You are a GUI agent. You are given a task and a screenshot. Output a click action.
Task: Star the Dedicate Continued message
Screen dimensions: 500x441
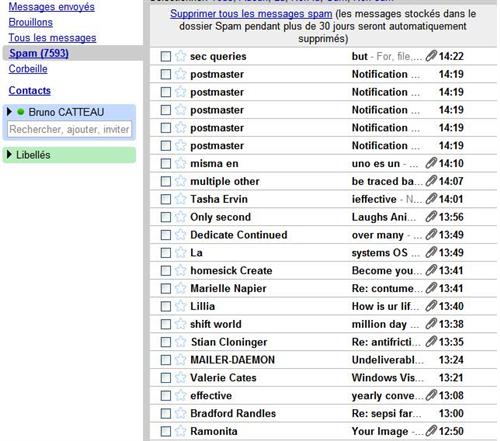pos(180,235)
